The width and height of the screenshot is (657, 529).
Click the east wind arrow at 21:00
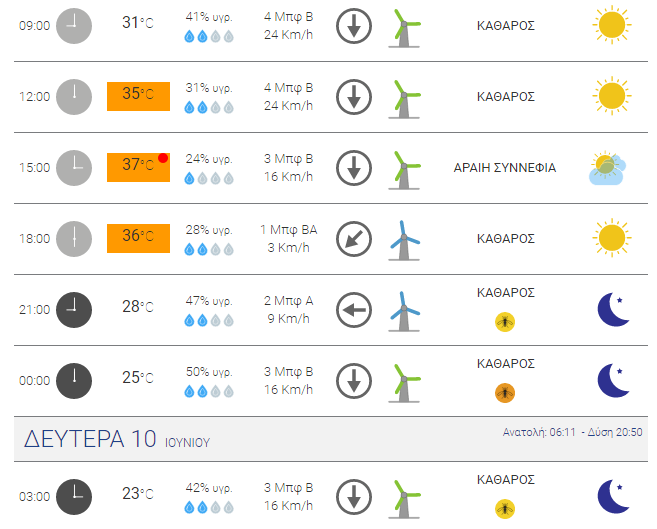tap(354, 310)
